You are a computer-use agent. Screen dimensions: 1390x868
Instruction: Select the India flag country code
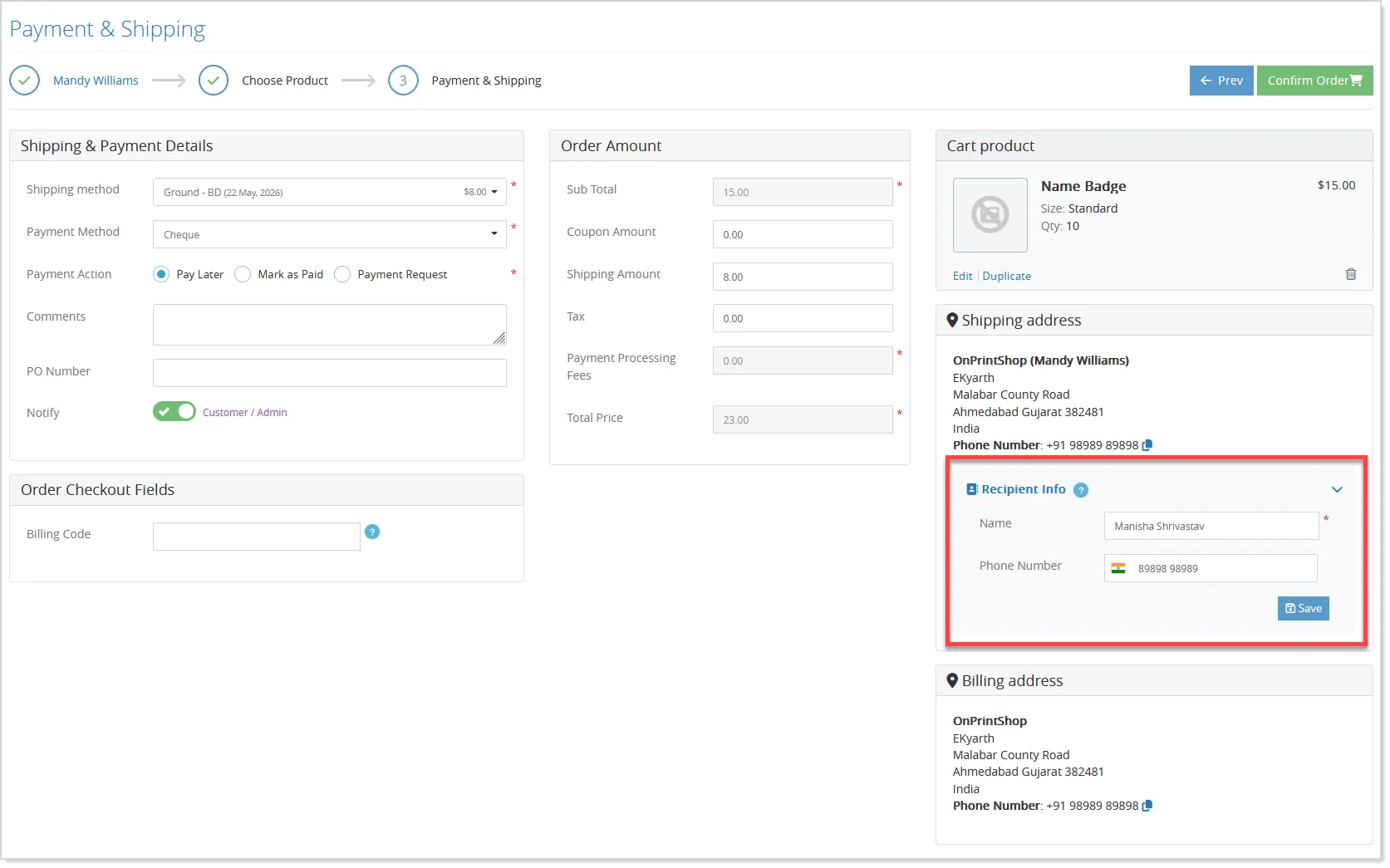[1118, 568]
